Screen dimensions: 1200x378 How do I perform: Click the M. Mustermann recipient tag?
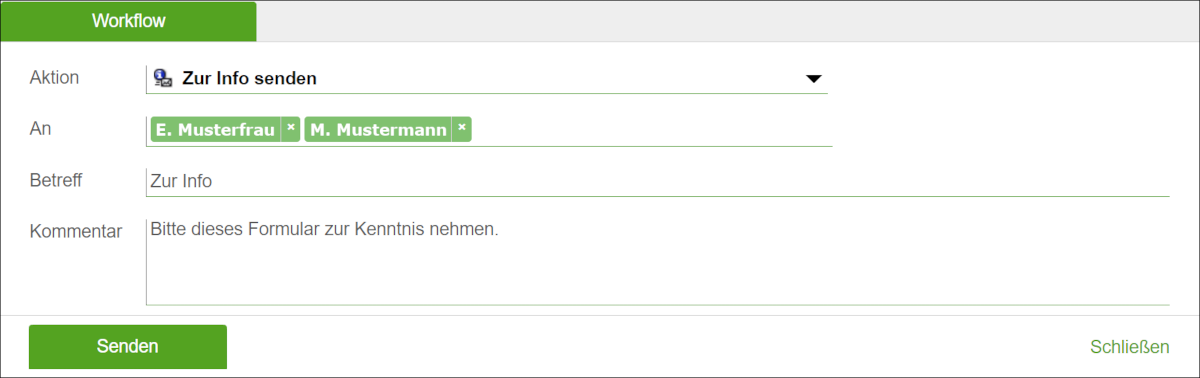coord(378,129)
